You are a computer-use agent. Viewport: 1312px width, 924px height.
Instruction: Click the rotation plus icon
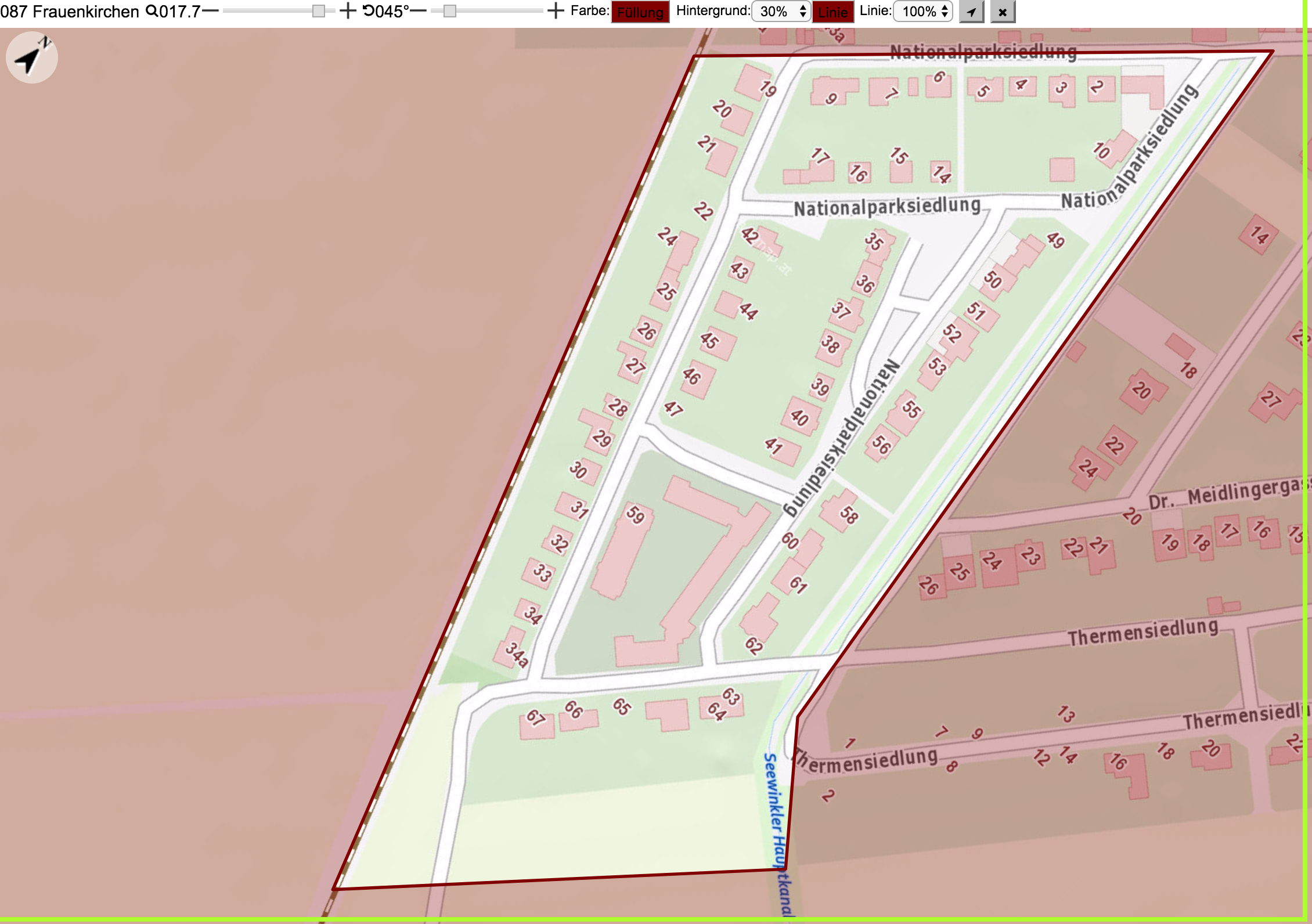555,11
